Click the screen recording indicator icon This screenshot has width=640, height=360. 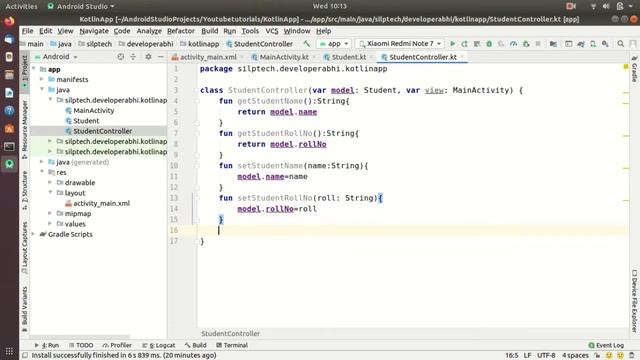[x=571, y=6]
